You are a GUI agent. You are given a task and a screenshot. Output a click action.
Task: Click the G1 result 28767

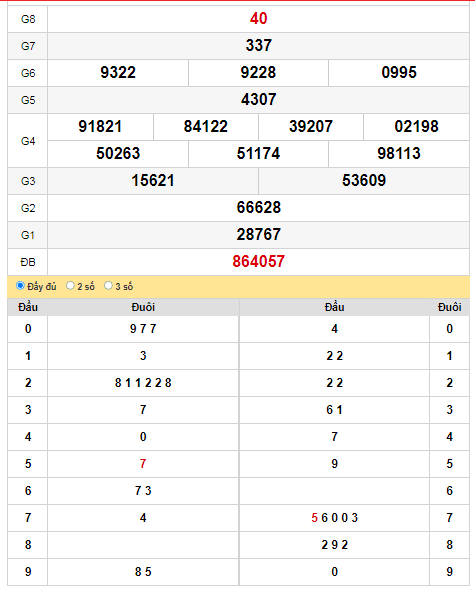[258, 235]
